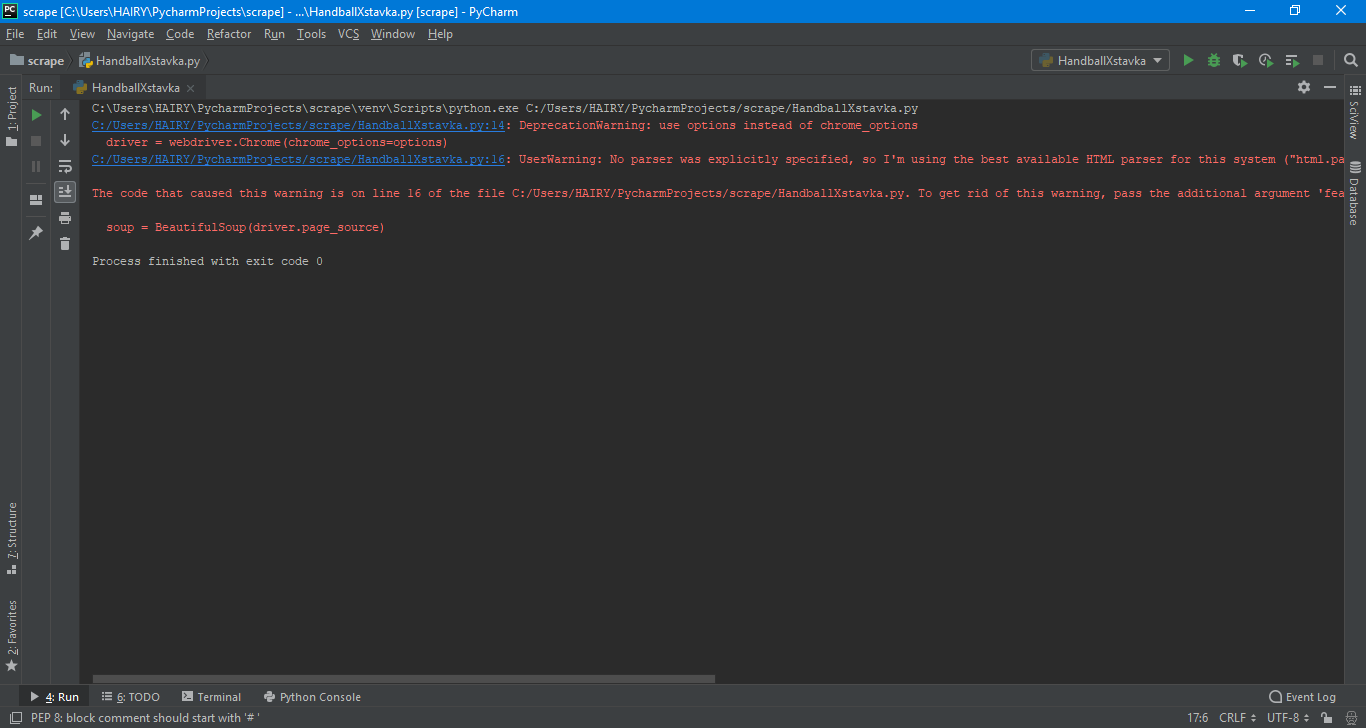Open the Python Console tool window
The image size is (1366, 728).
[312, 697]
